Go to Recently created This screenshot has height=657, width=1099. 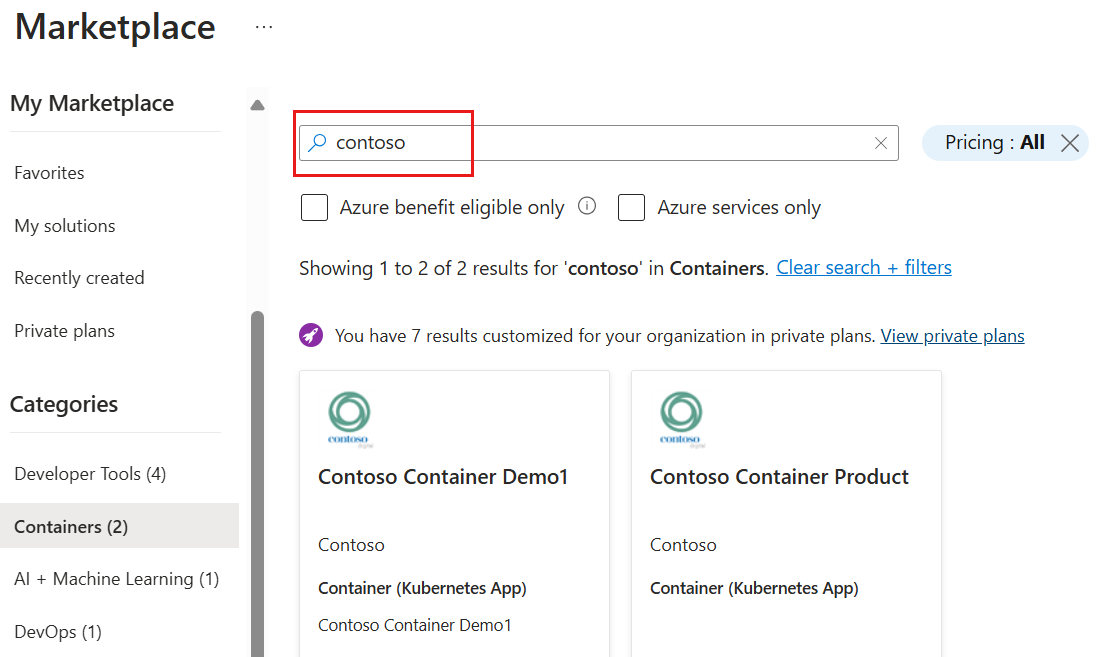(79, 278)
